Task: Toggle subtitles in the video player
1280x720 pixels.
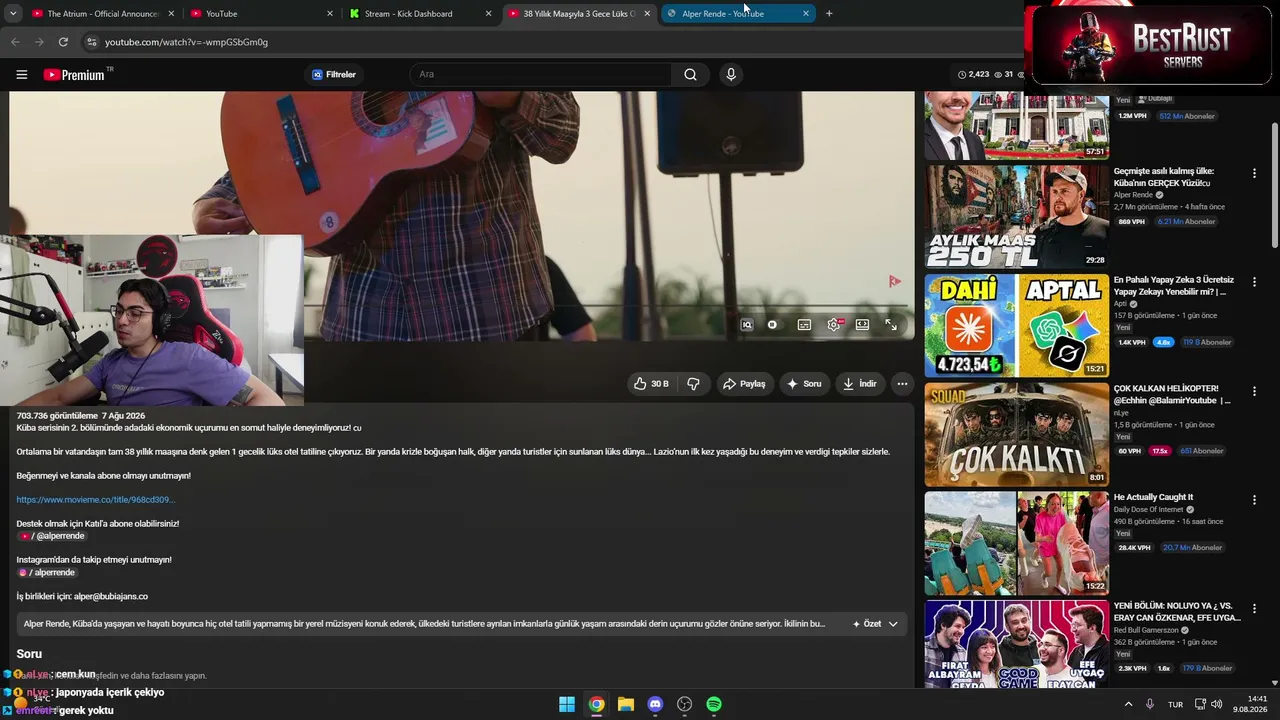Action: [x=804, y=325]
